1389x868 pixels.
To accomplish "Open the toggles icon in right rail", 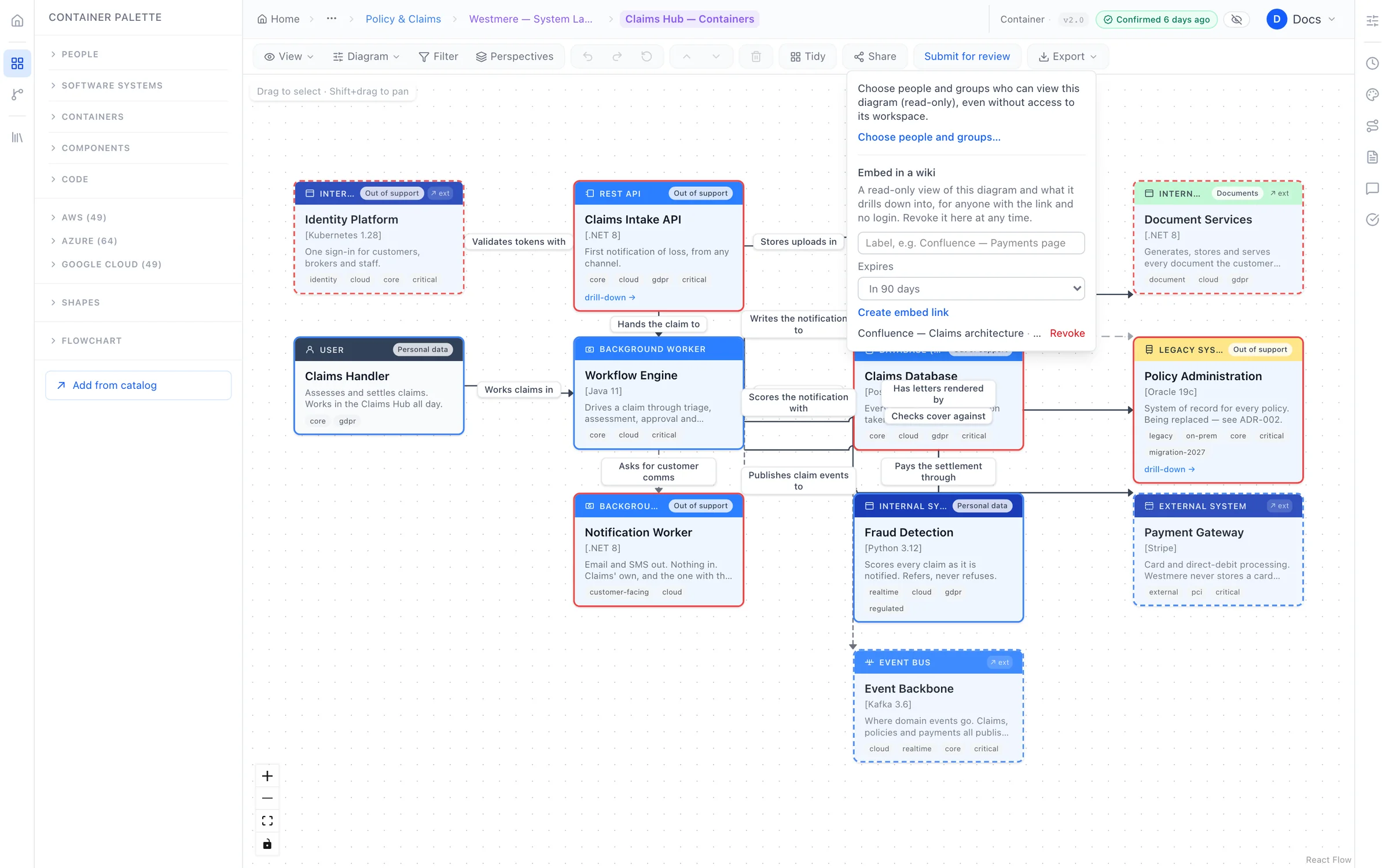I will coord(1372,126).
